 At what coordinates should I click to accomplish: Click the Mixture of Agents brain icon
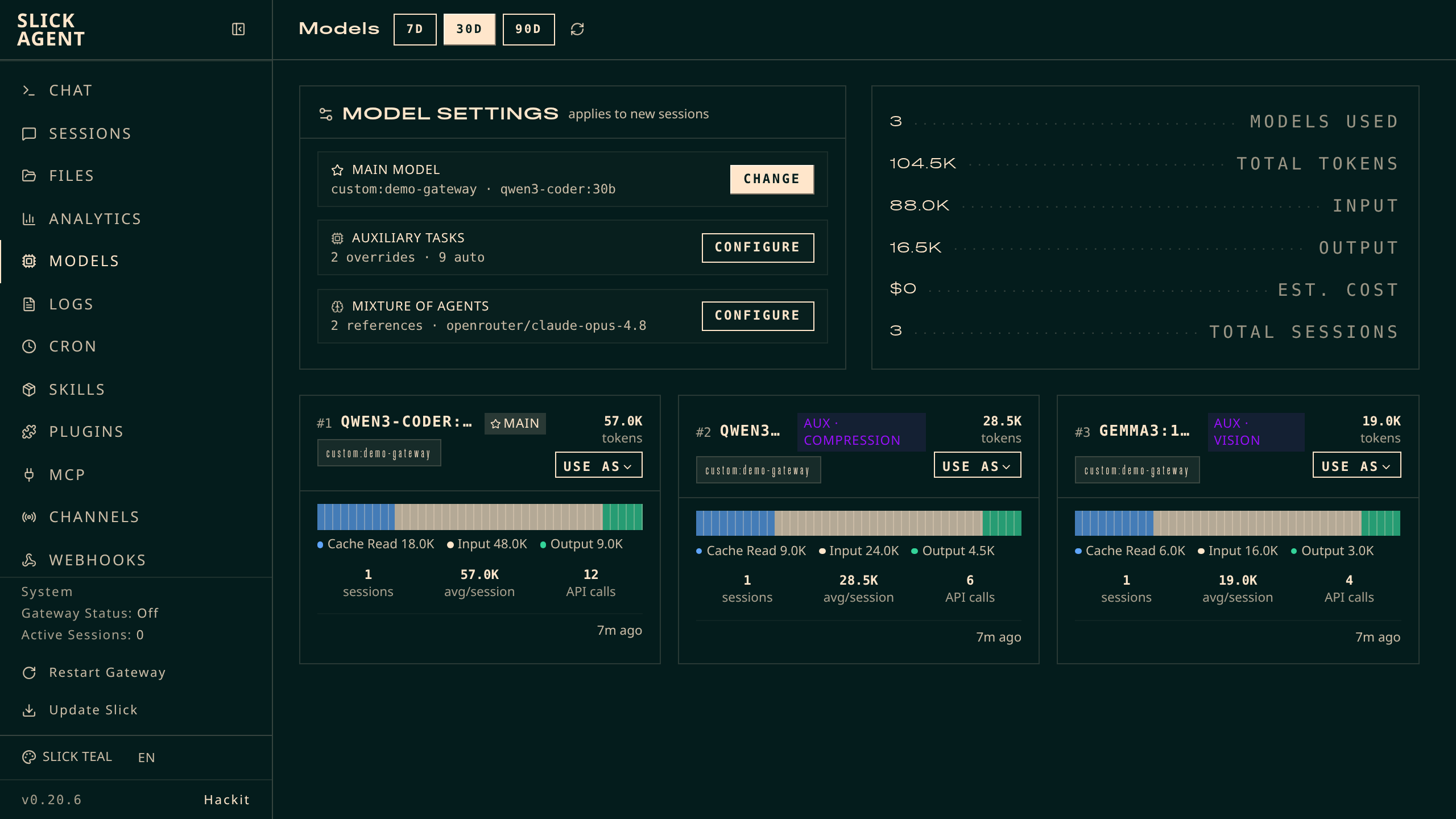337,307
